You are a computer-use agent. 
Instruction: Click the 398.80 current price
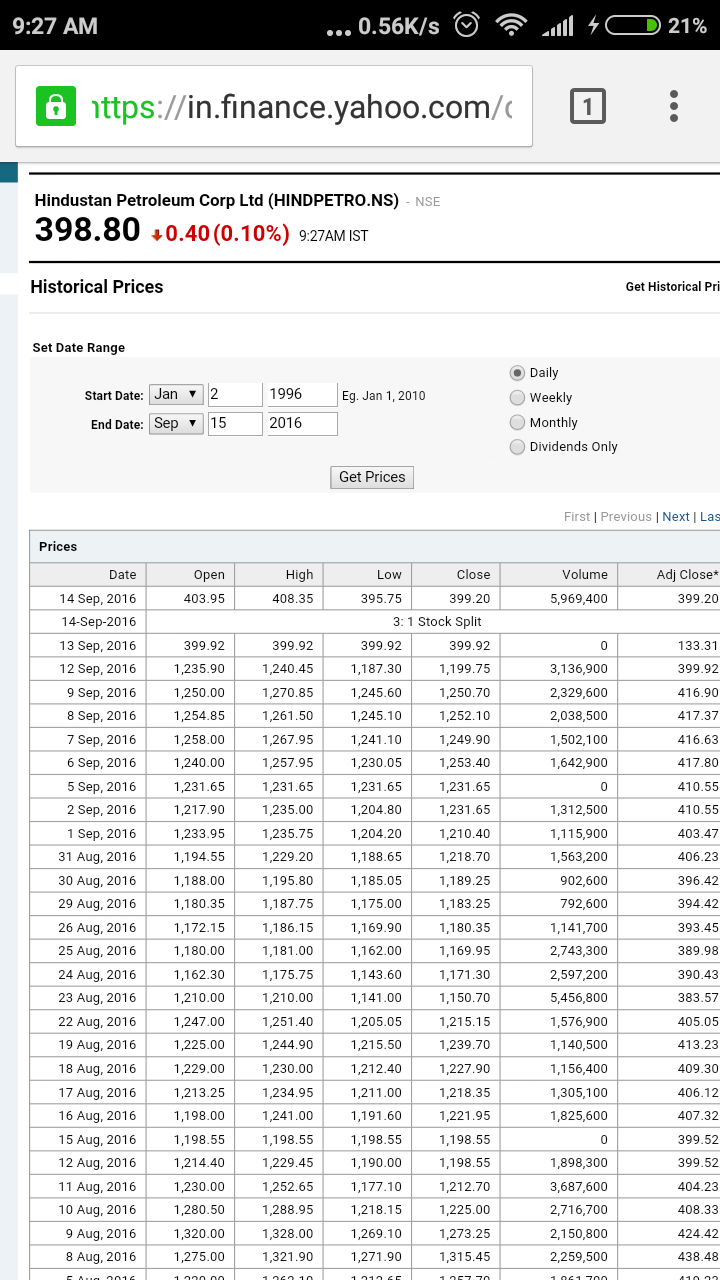point(88,230)
